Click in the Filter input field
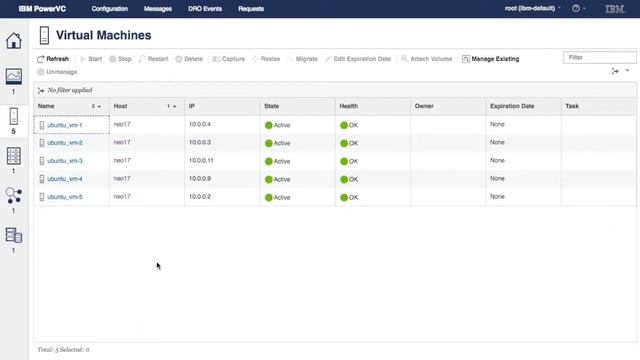 600,58
